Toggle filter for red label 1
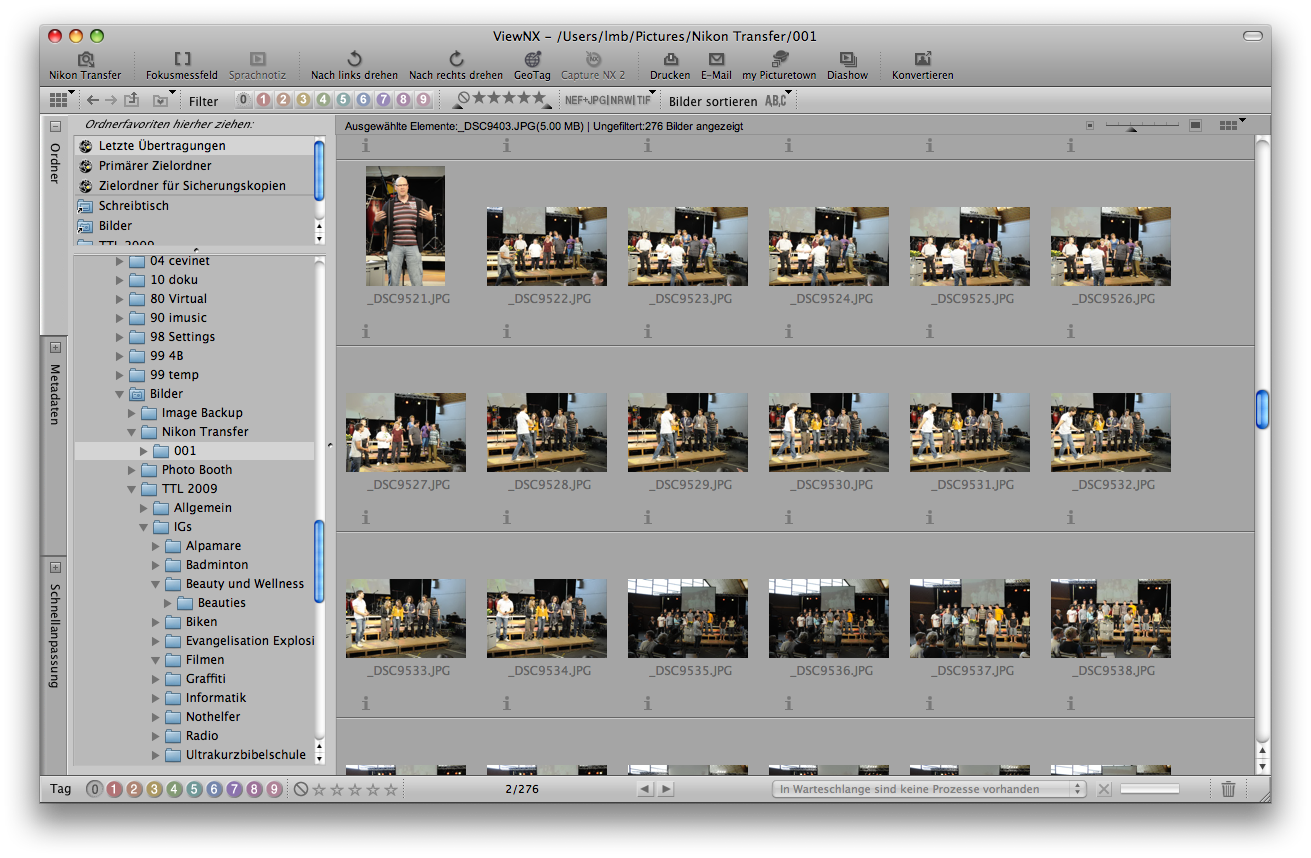This screenshot has width=1311, height=858. click(263, 100)
